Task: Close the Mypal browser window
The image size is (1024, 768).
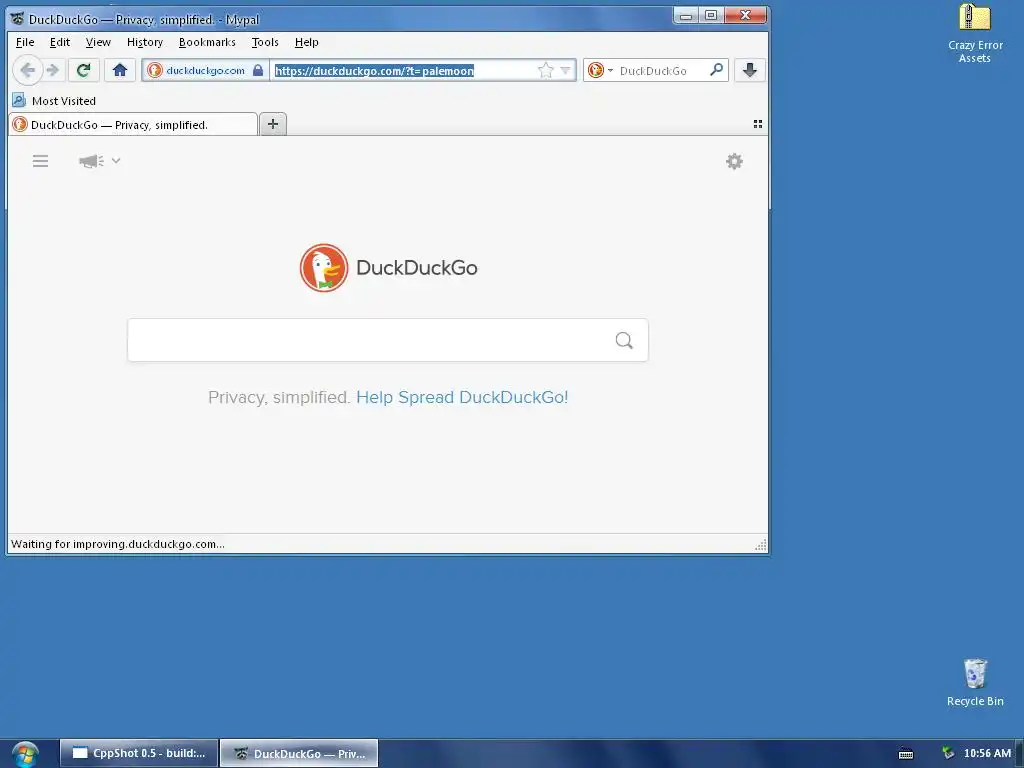Action: point(745,15)
